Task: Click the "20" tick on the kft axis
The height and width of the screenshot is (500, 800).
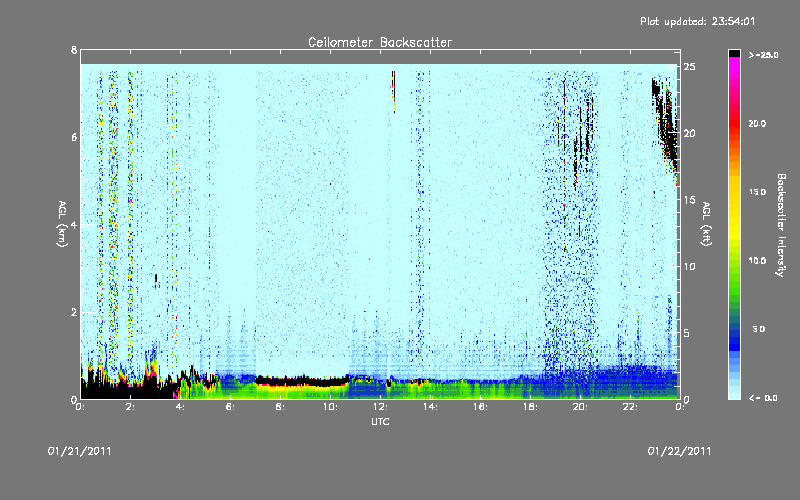Action: pos(689,133)
